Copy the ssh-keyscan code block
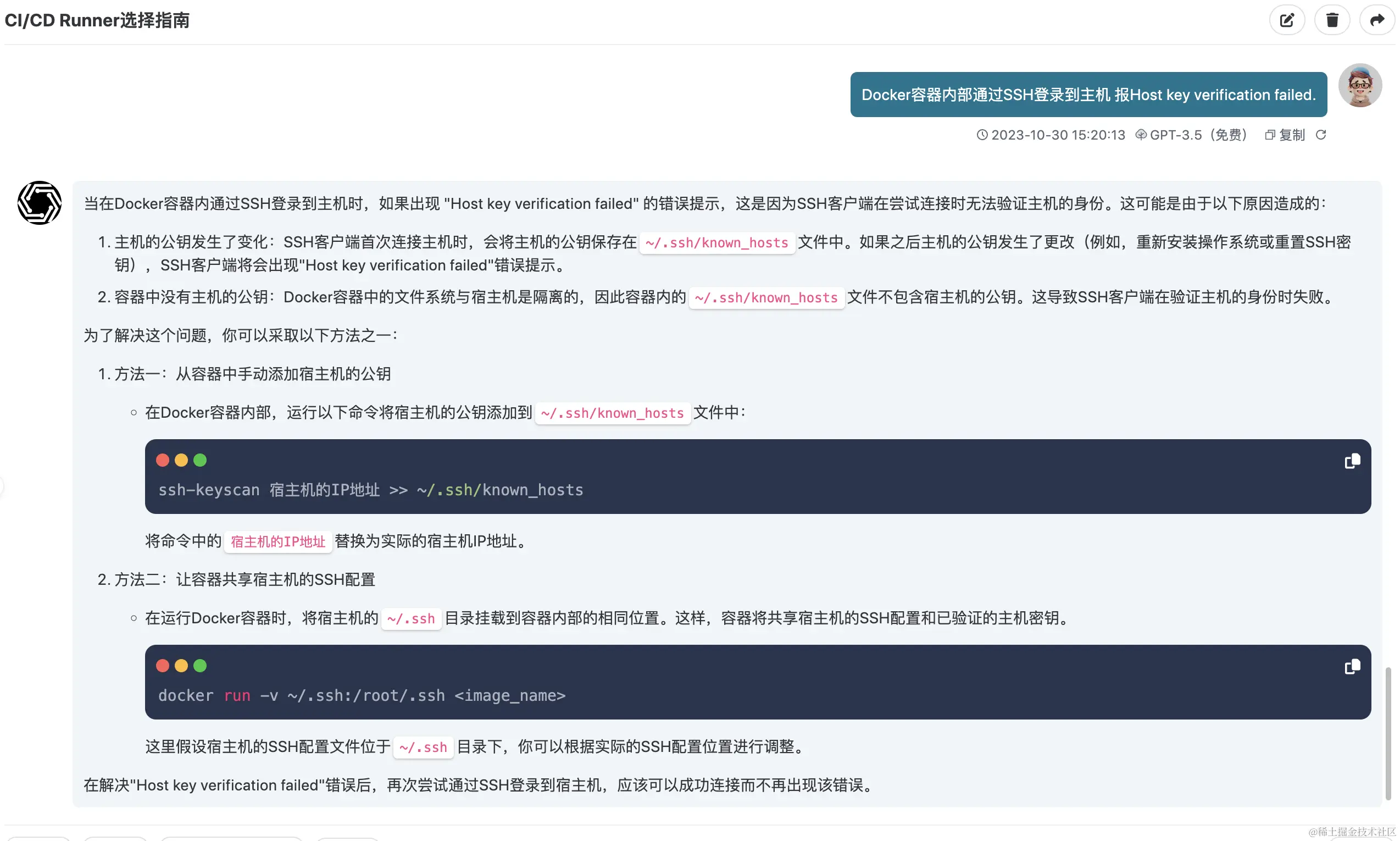The width and height of the screenshot is (1400, 841). 1352,461
